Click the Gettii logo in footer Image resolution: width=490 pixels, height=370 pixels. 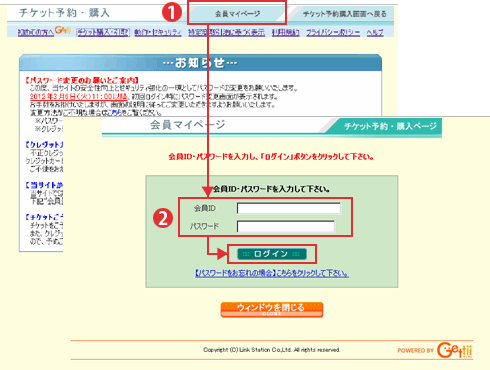click(x=455, y=350)
